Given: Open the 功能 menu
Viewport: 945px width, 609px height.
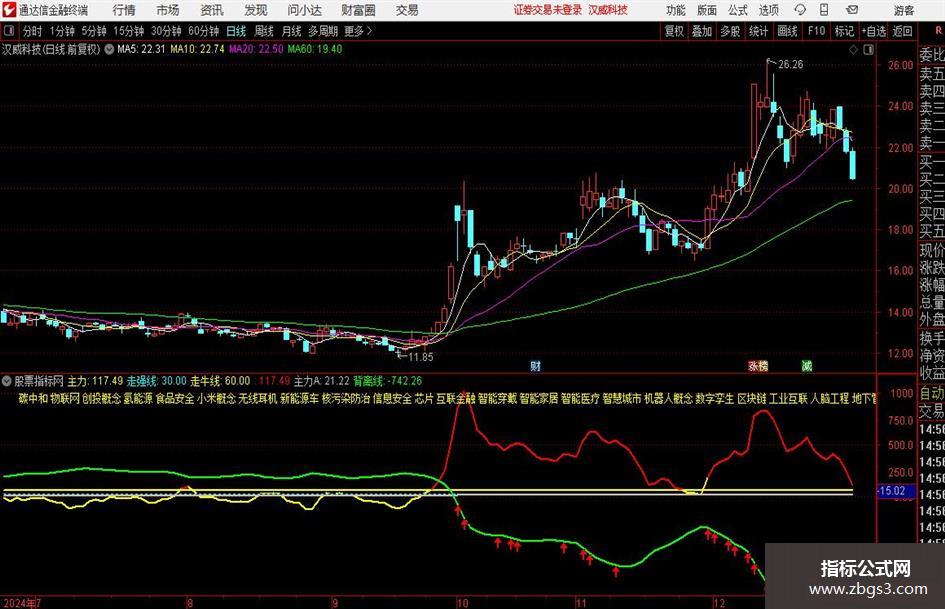Looking at the screenshot, I should tap(676, 10).
